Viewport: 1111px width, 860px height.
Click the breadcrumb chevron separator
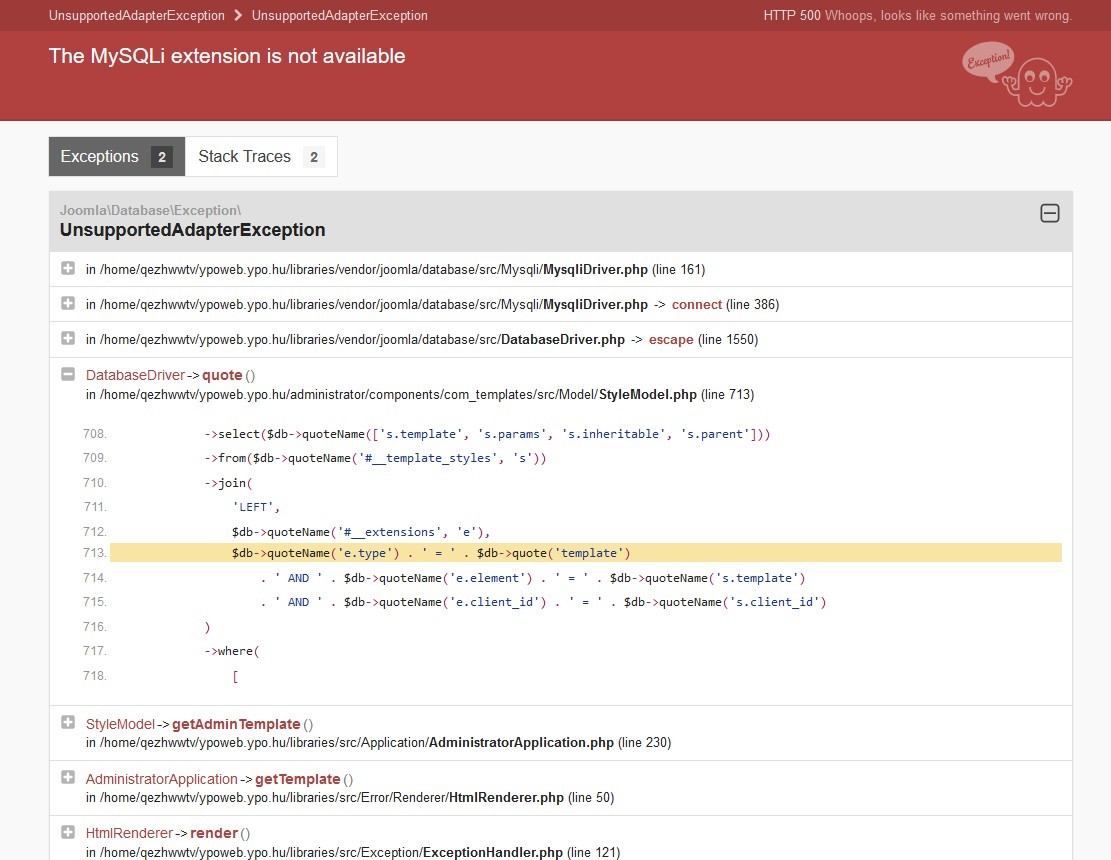pos(238,16)
